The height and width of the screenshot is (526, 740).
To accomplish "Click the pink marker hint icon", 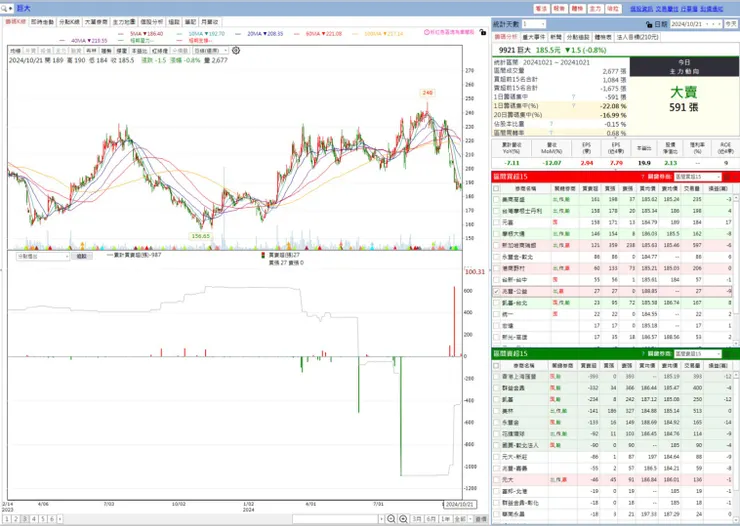I will [x=427, y=32].
